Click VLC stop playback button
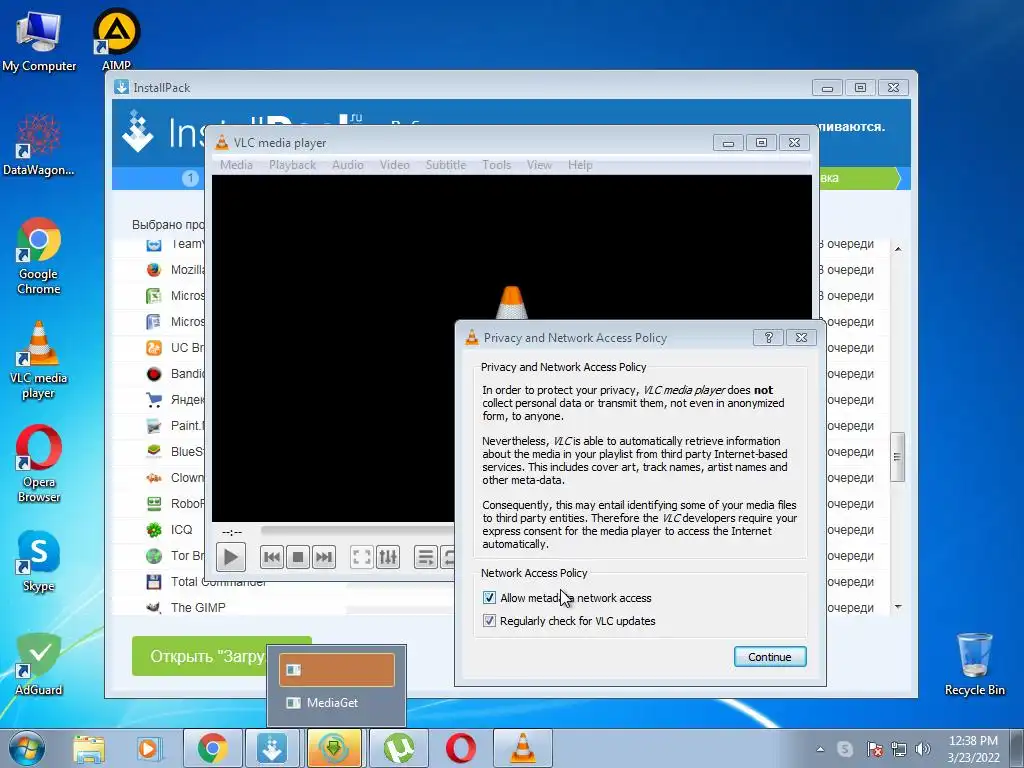 pyautogui.click(x=298, y=557)
